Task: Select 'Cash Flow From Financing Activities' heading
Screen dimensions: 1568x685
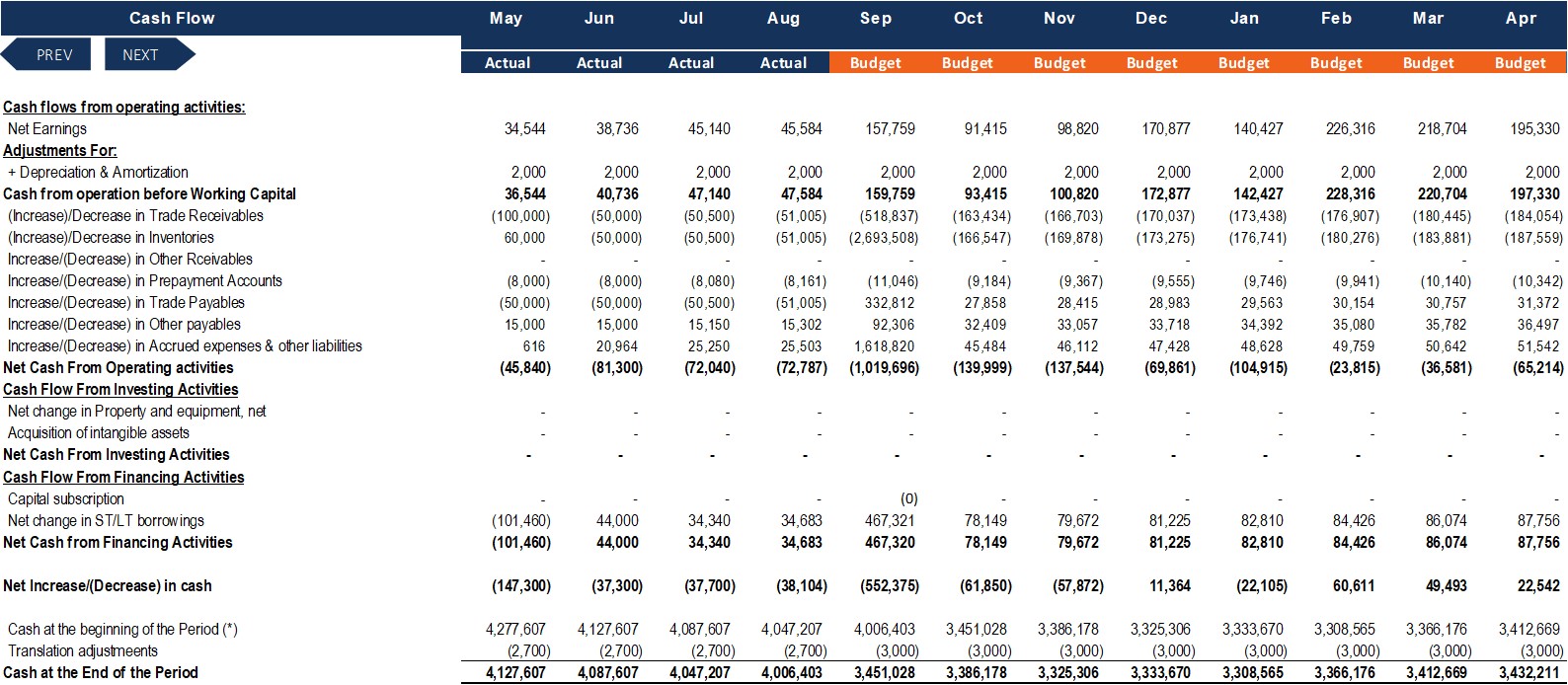Action: 123,477
